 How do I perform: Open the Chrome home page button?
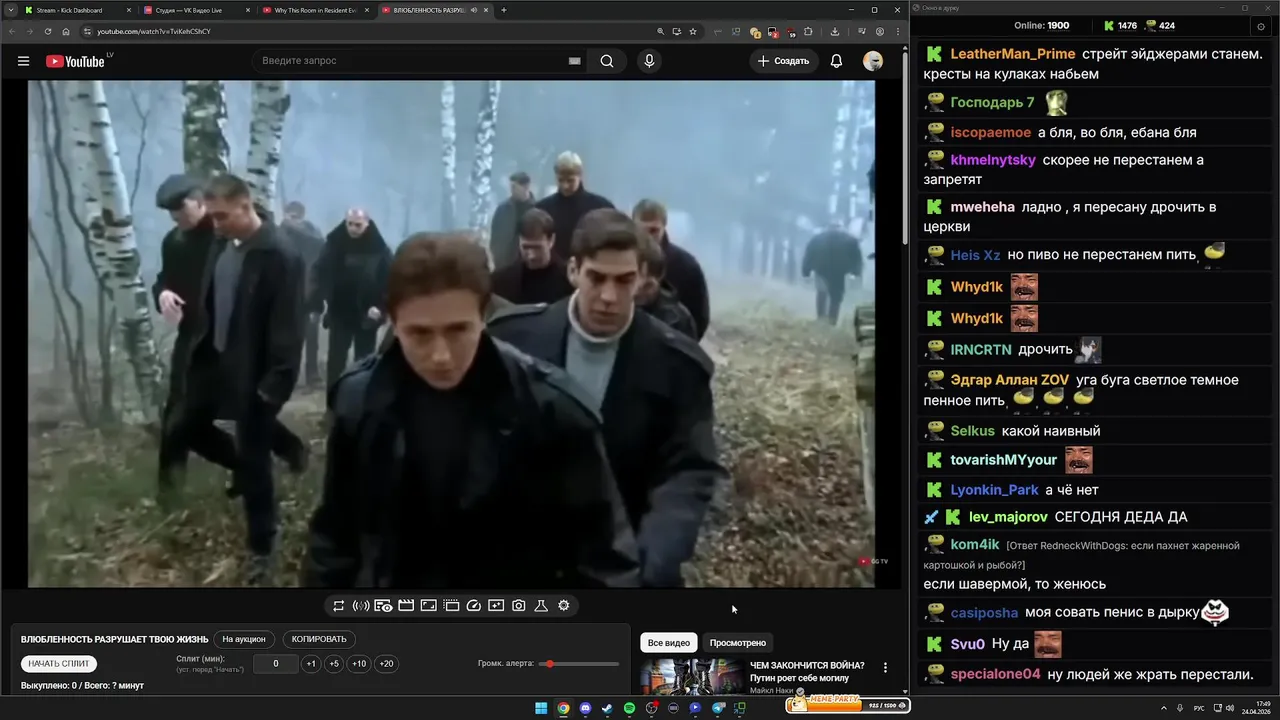[x=66, y=31]
